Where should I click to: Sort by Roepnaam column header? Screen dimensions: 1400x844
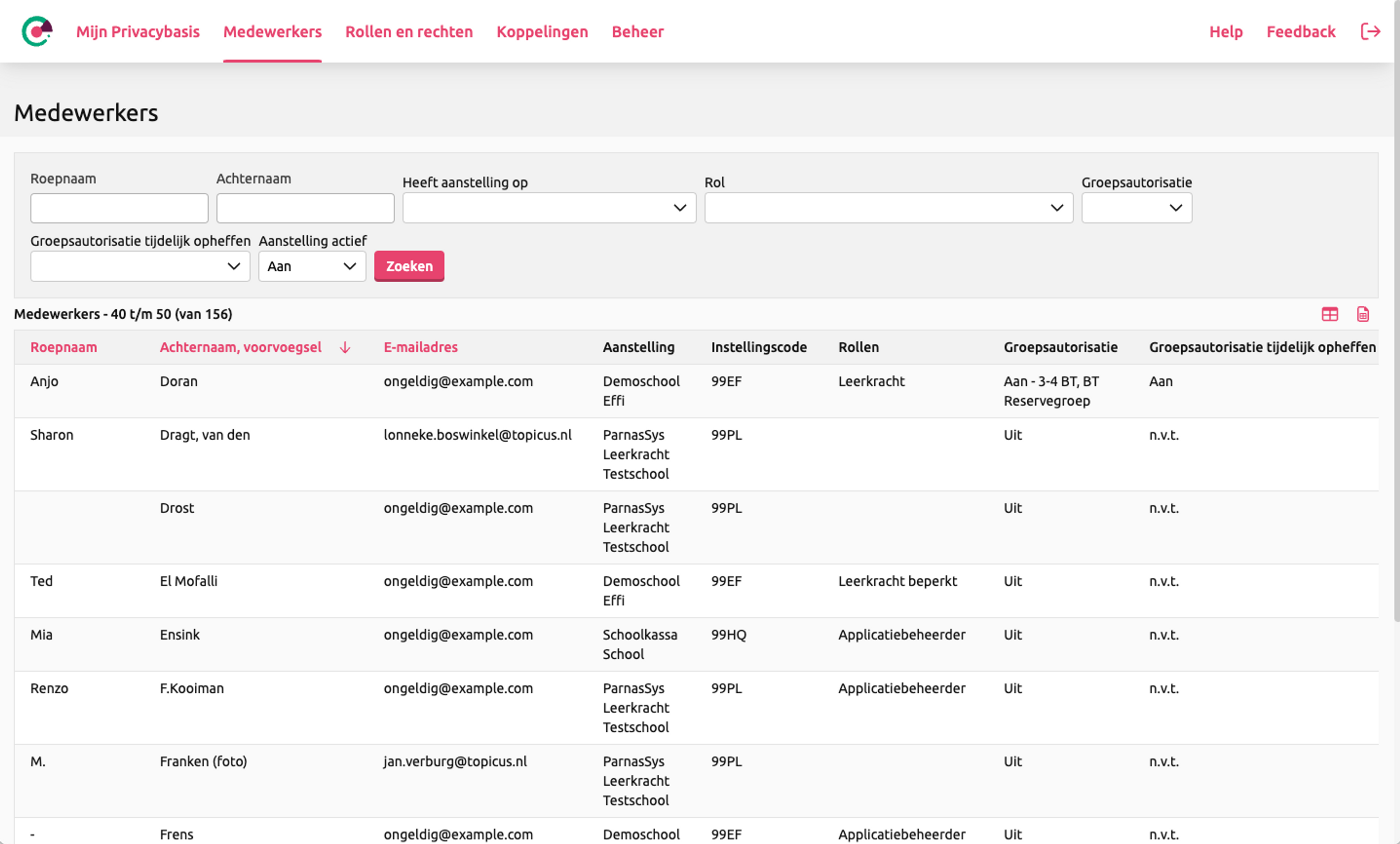(64, 347)
